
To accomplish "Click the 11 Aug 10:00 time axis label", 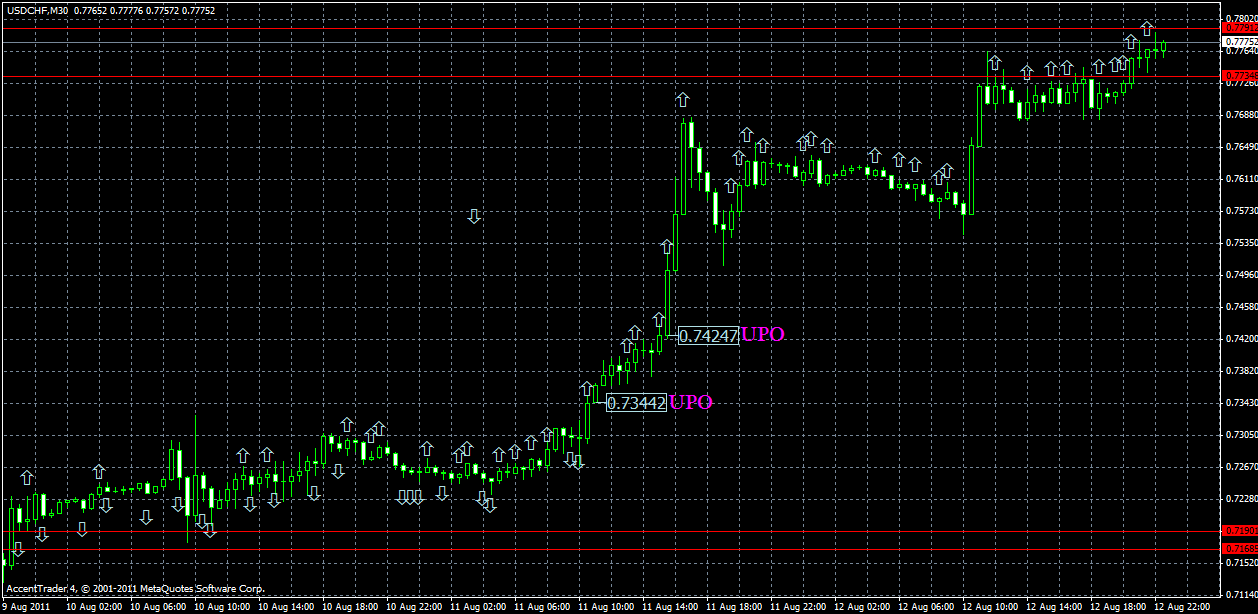I will [x=605, y=606].
